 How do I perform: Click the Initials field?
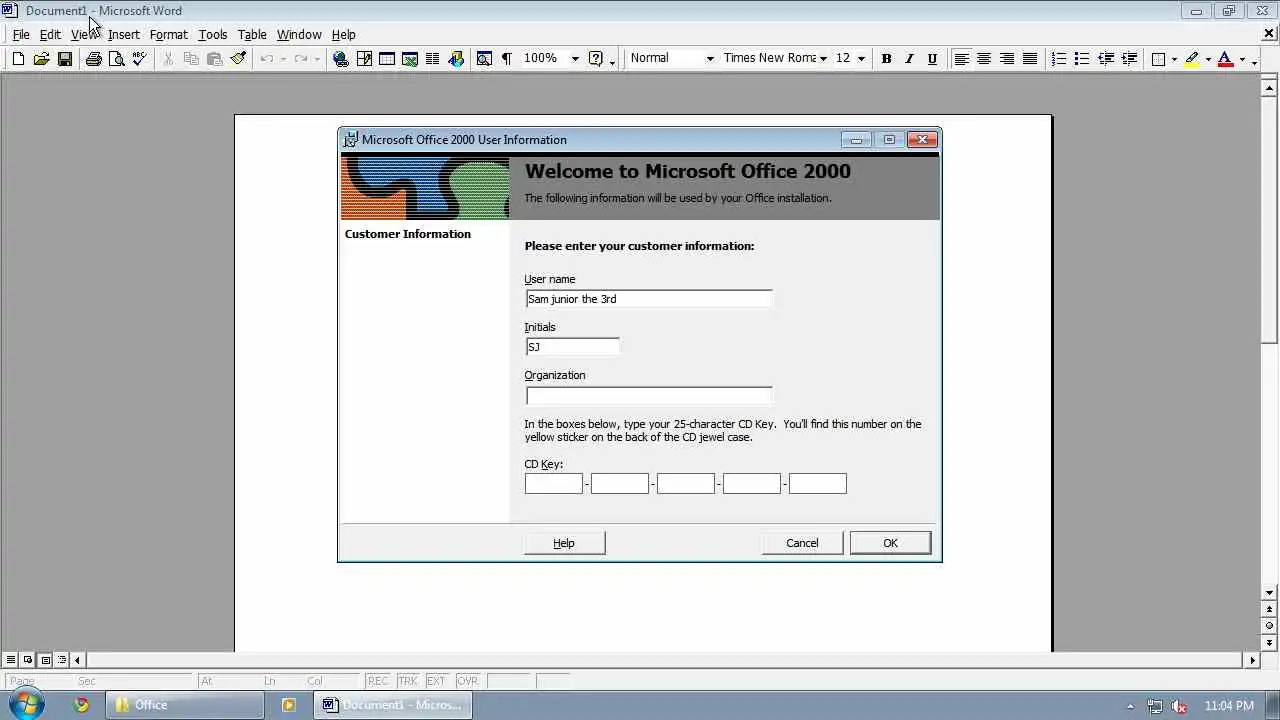(x=572, y=347)
